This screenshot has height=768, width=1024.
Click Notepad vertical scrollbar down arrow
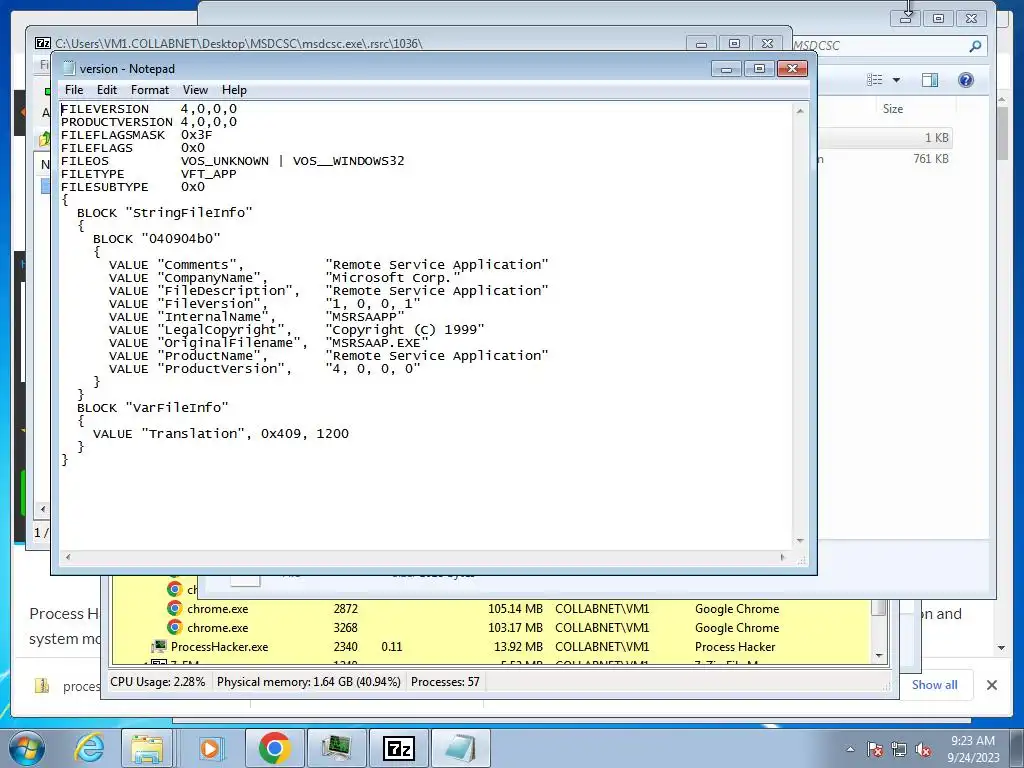point(800,541)
